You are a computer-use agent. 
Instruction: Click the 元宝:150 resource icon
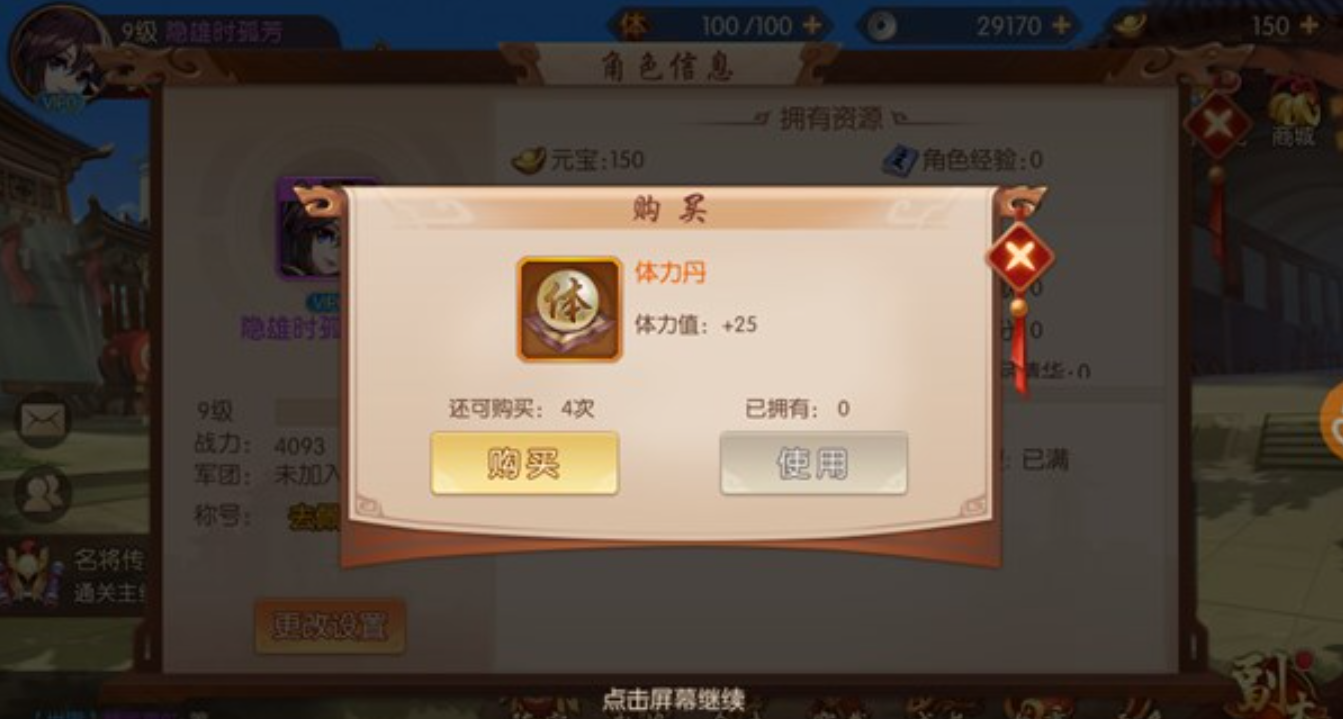click(x=528, y=160)
